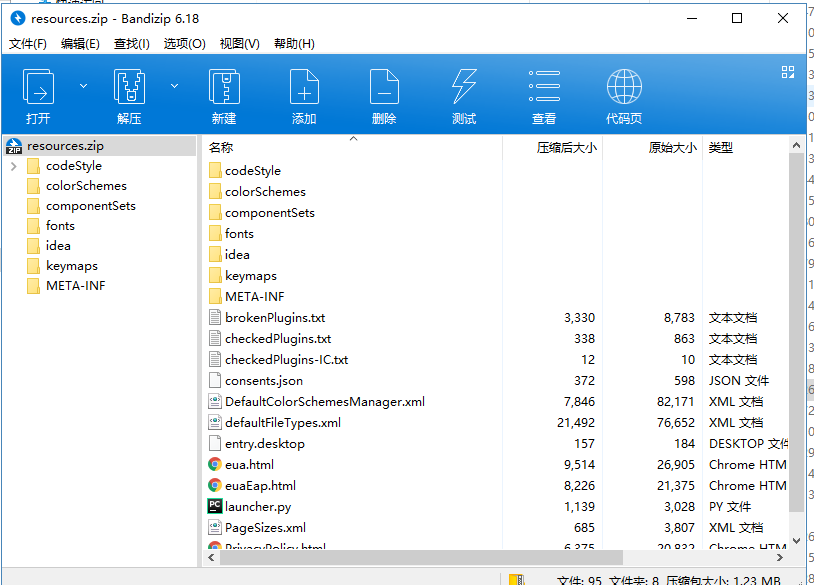Click the file list scroll down arrow
The image size is (814, 585).
tap(796, 541)
